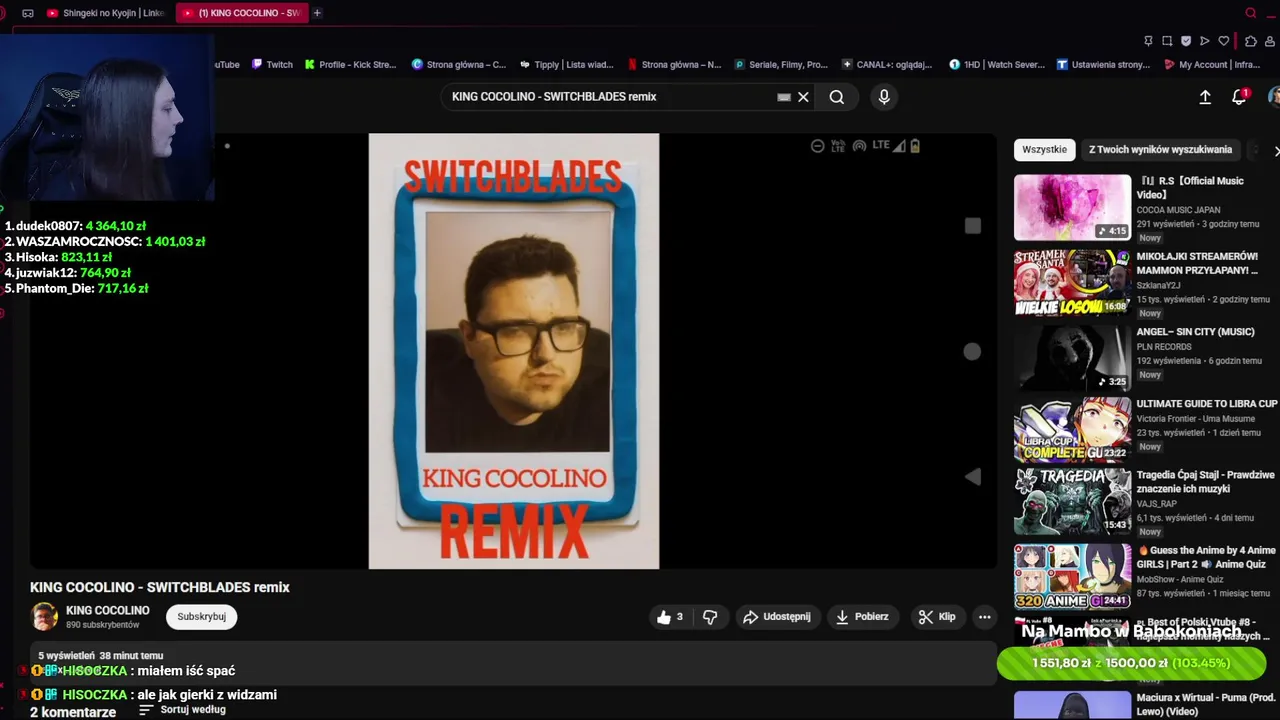Click the donation goal progress bar 1 551,80 zł

tap(1131, 663)
